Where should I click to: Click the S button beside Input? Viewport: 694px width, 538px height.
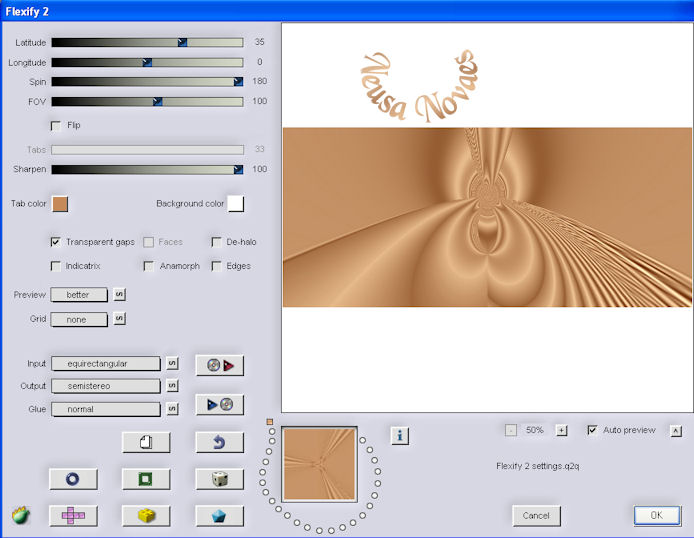[x=172, y=364]
